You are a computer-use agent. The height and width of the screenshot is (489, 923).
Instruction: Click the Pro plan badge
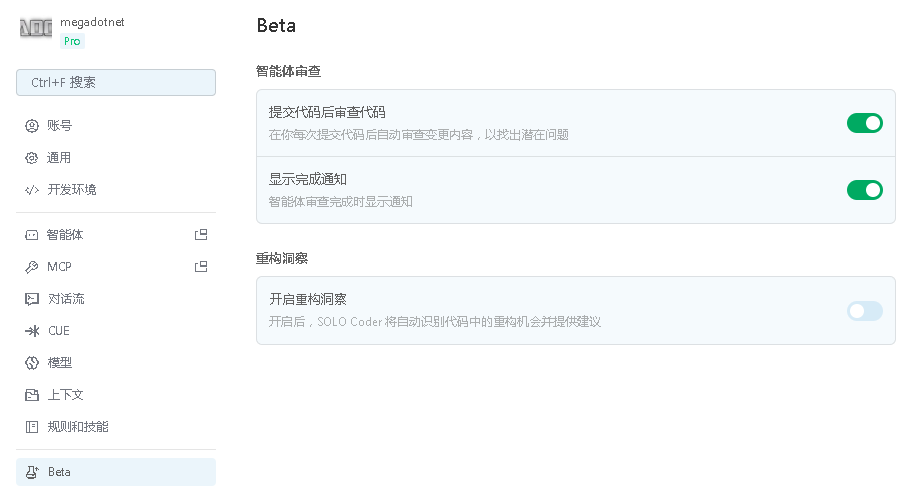72,41
